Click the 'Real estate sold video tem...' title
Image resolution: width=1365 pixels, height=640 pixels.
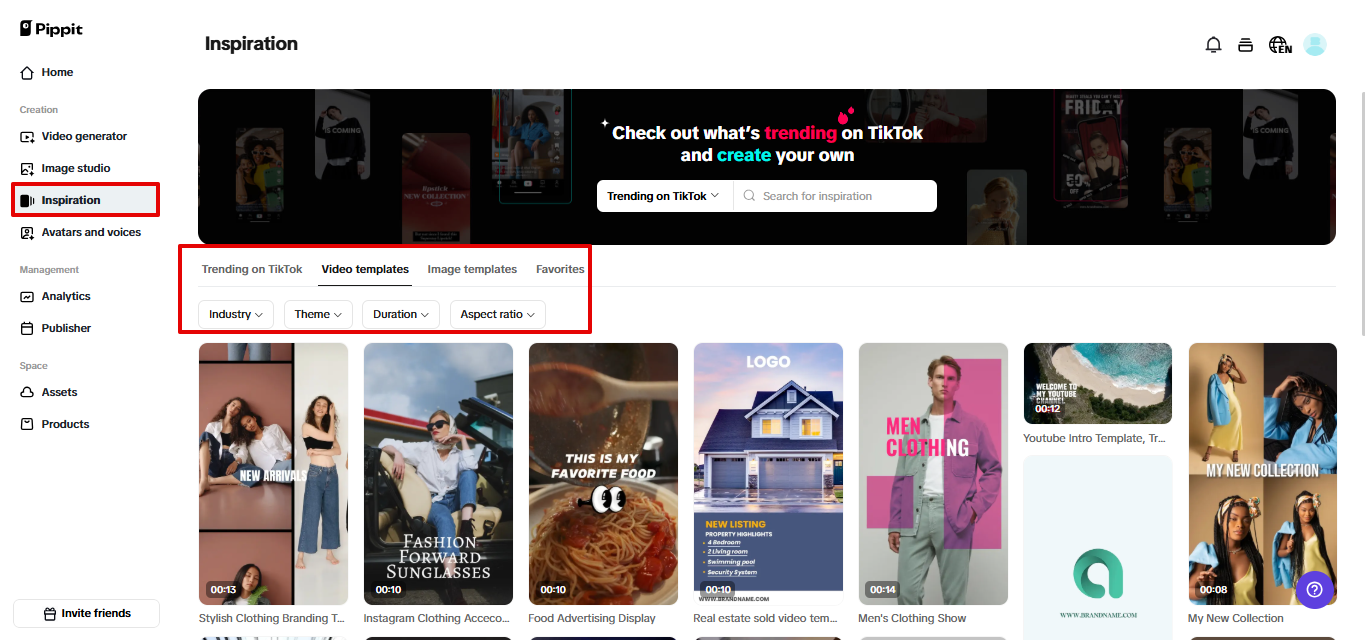[x=766, y=618]
